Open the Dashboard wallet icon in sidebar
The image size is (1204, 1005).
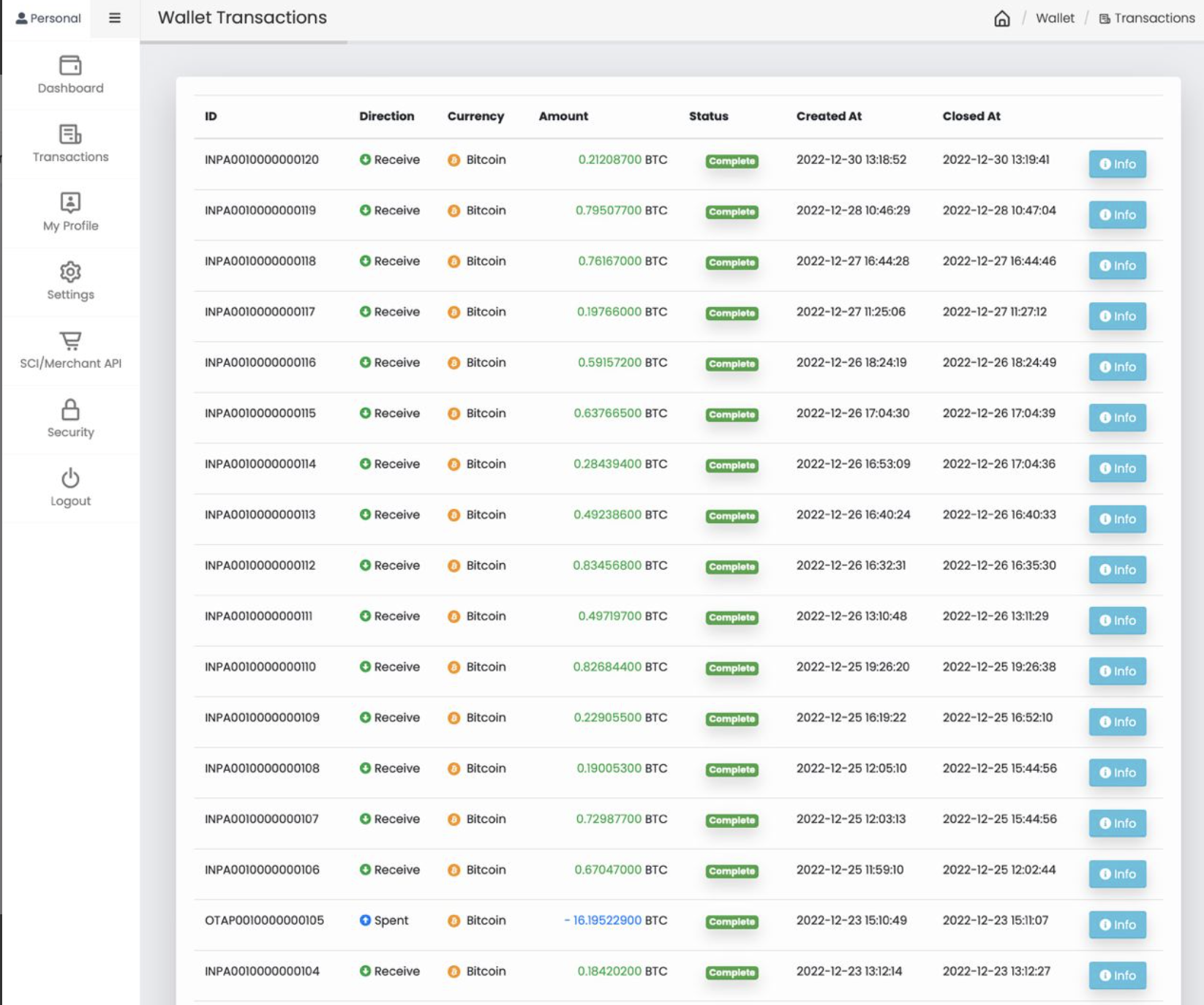click(70, 66)
